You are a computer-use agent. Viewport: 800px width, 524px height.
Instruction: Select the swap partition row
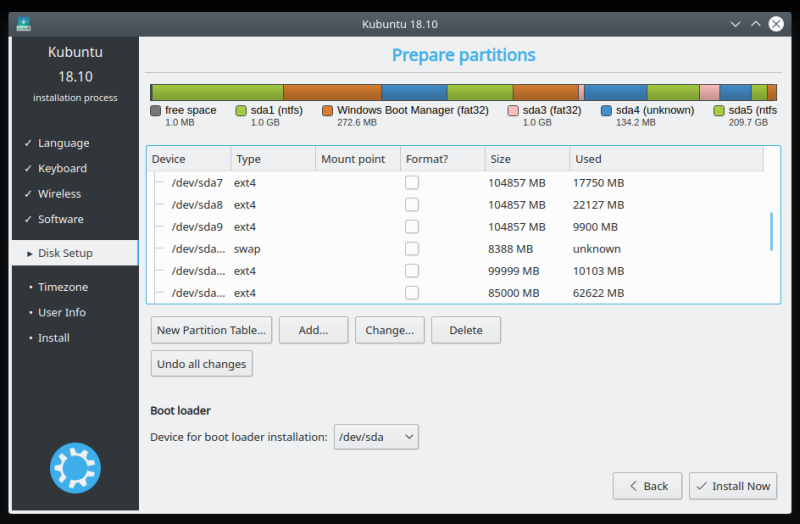point(457,248)
